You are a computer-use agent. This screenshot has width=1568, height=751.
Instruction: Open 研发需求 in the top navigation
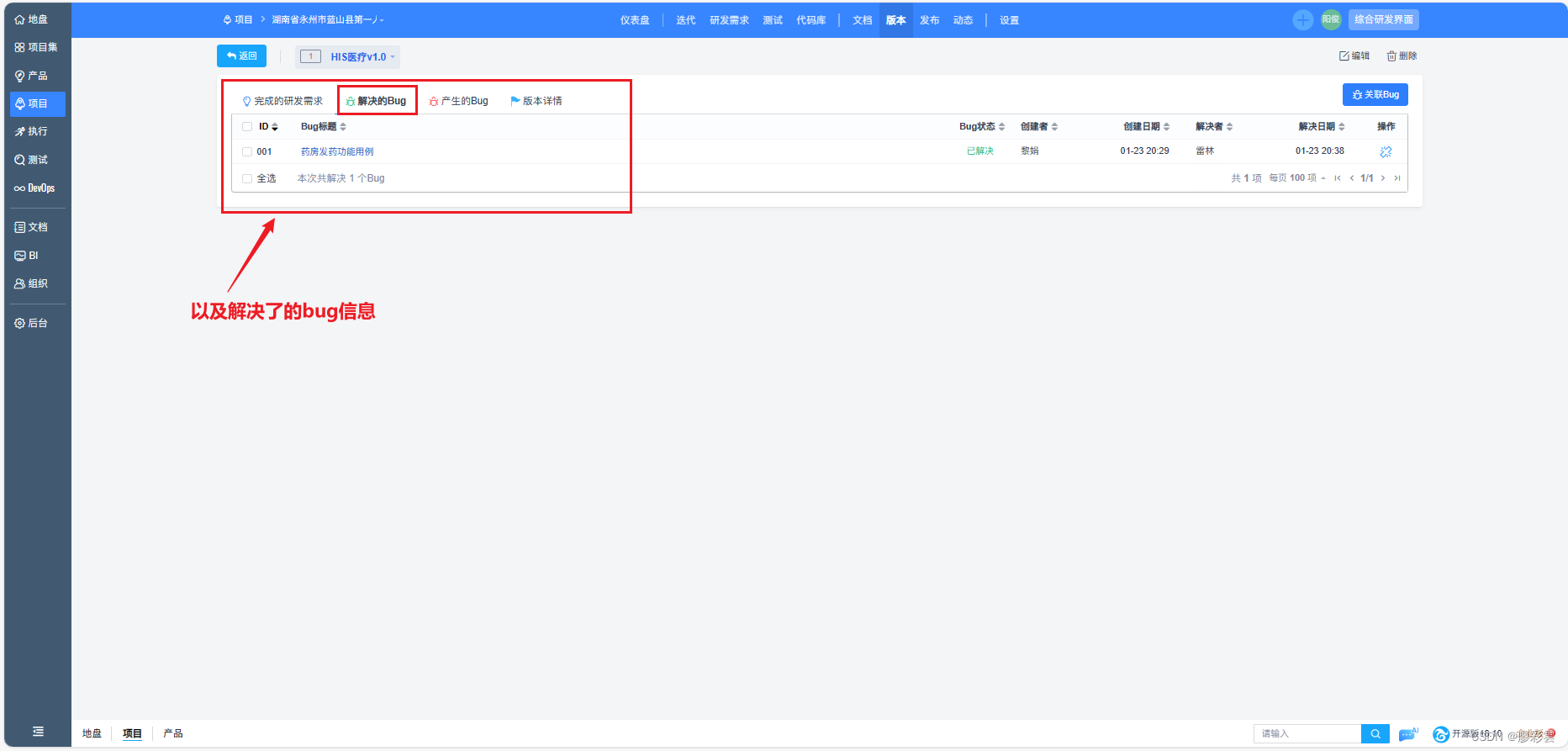729,20
